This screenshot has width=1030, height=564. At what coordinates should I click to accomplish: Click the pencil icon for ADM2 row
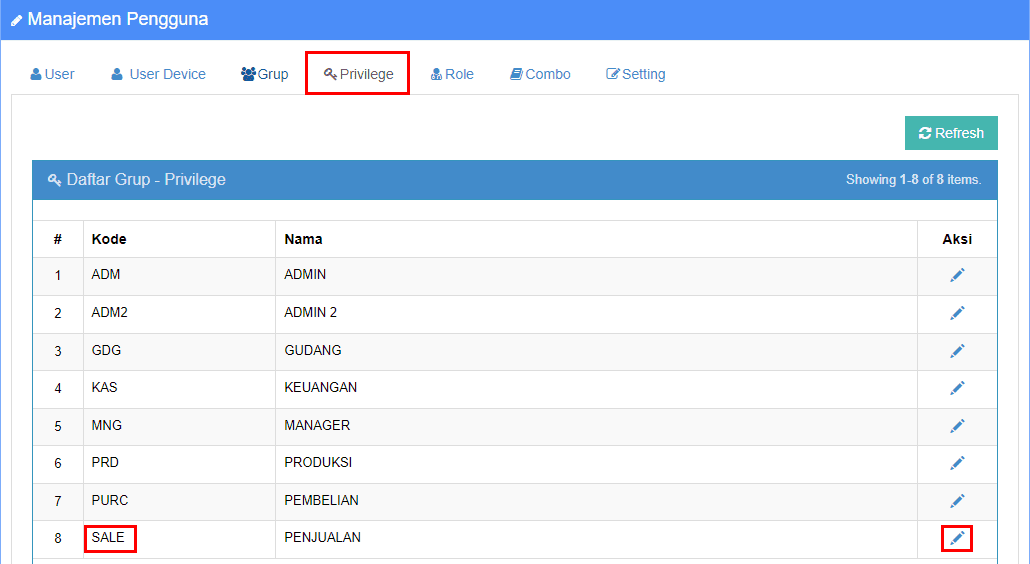[957, 313]
